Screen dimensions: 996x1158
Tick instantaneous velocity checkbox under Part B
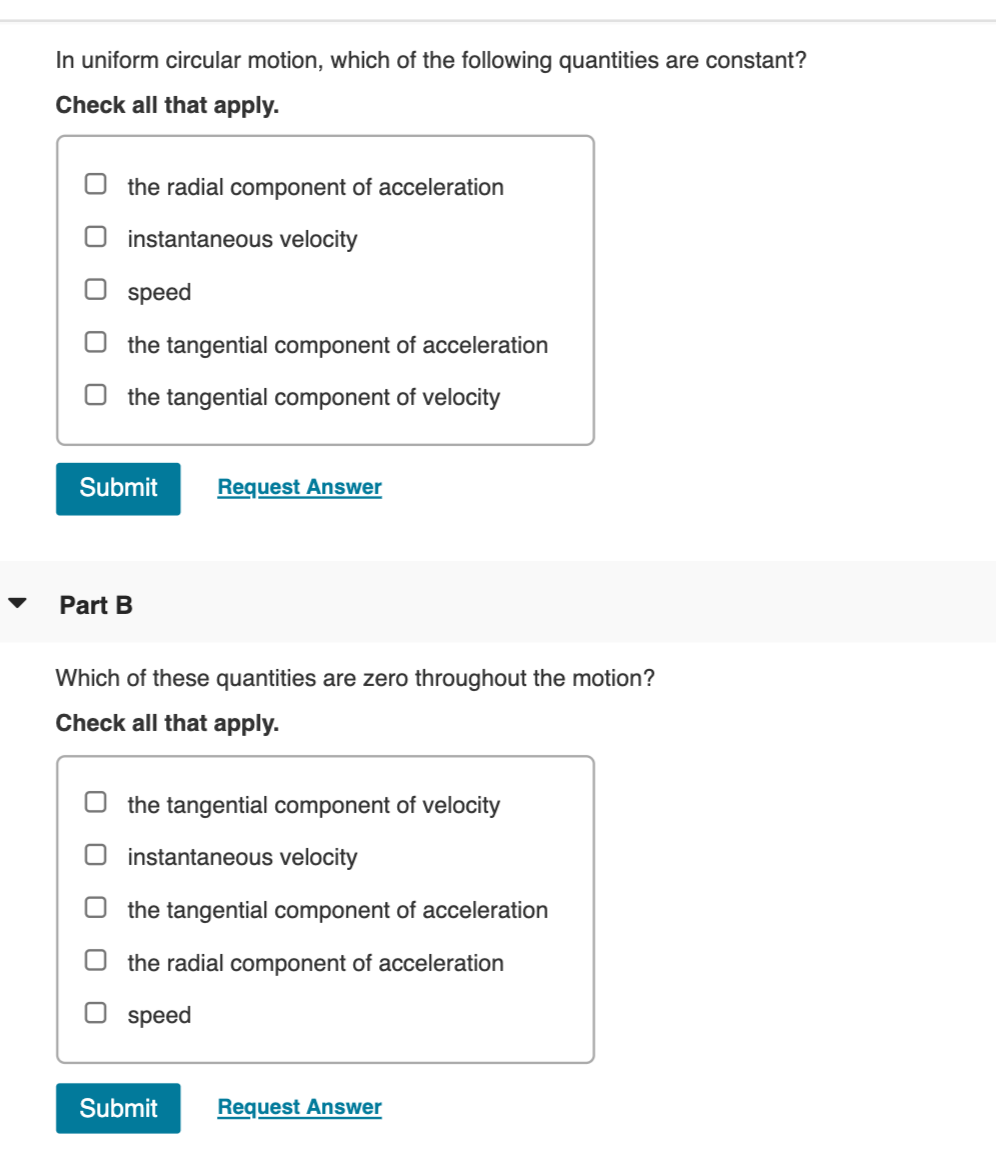pyautogui.click(x=95, y=856)
